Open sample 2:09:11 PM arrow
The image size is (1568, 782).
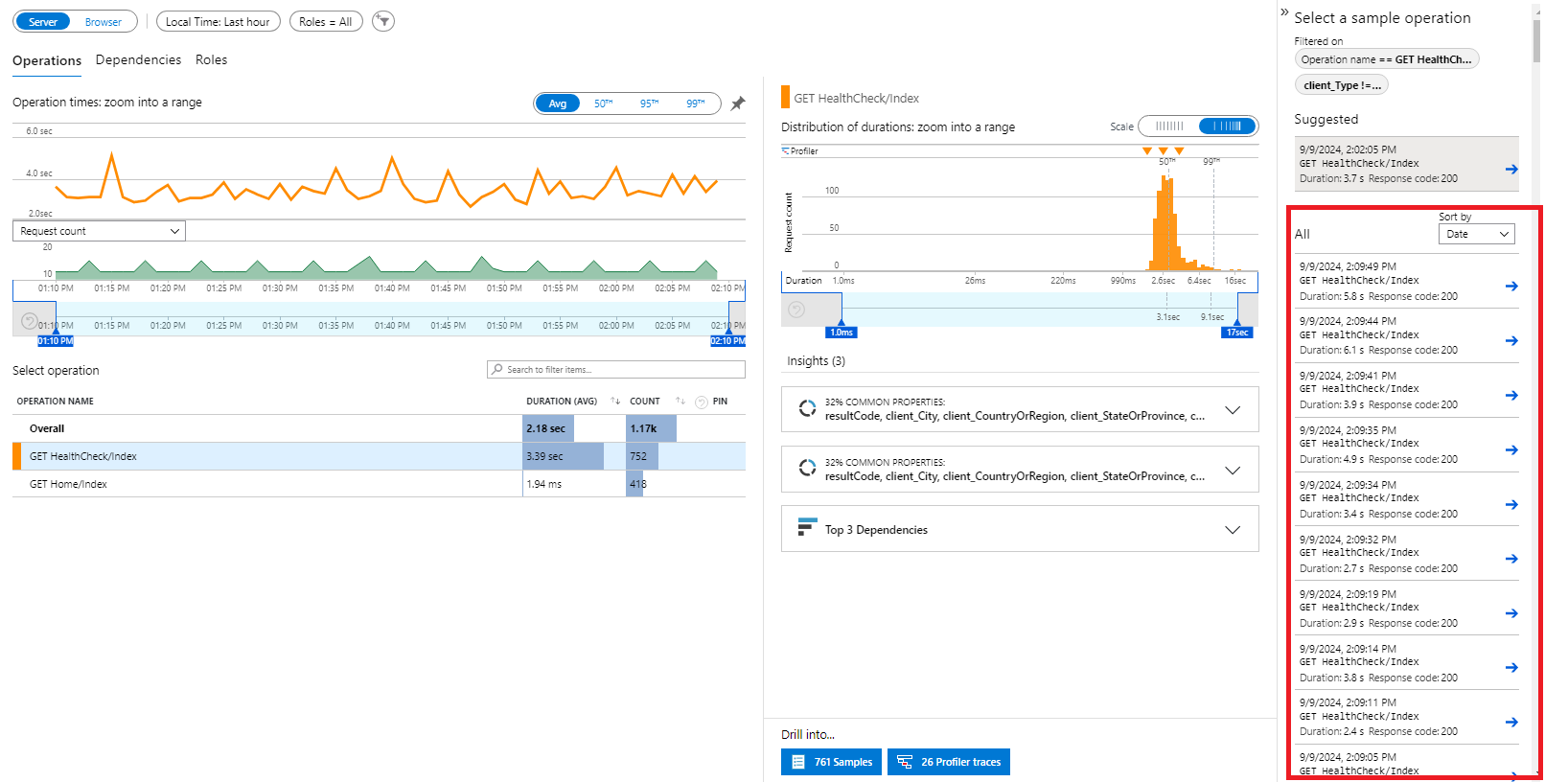click(1511, 723)
